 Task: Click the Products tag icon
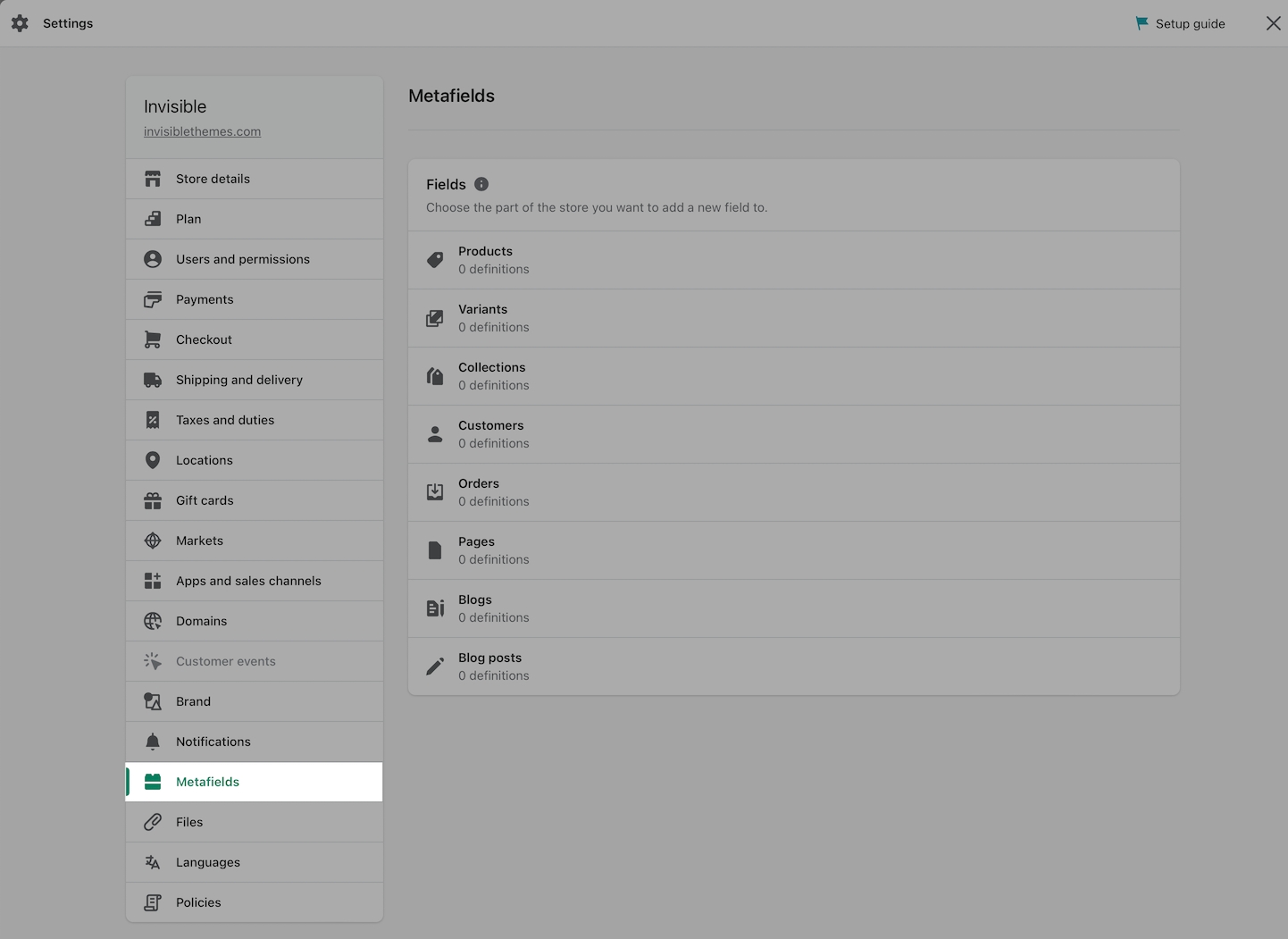pos(435,260)
